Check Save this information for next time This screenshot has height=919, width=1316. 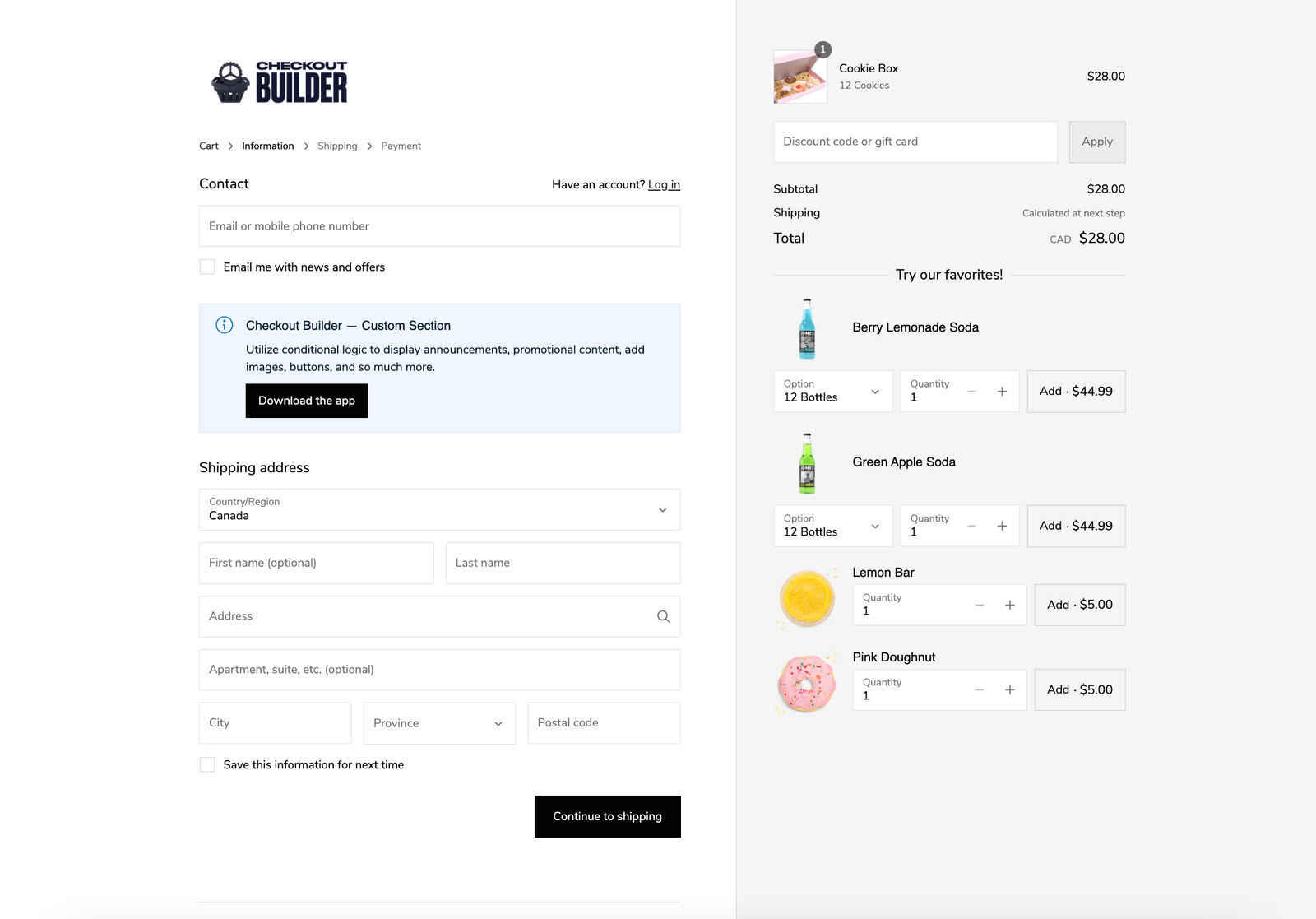207,765
